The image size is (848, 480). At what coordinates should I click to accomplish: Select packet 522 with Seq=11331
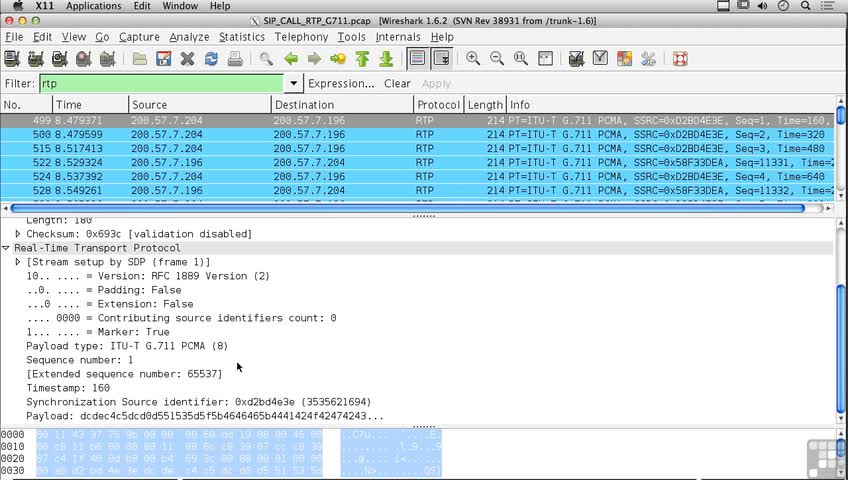pyautogui.click(x=418, y=163)
